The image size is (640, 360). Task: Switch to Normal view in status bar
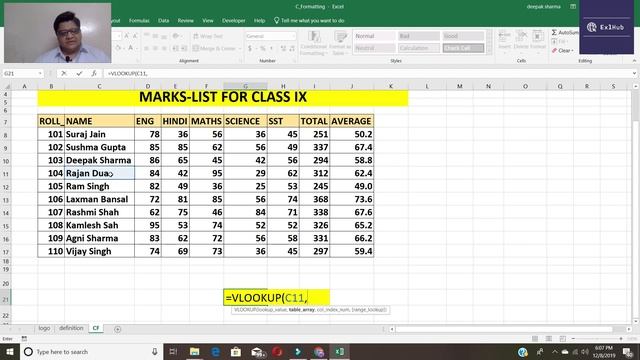[535, 339]
